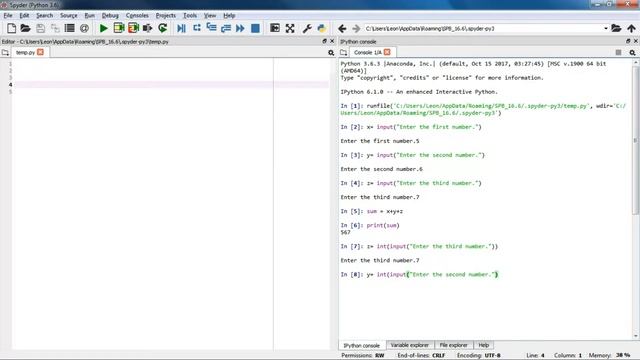Close the Console 1/A tab
This screenshot has width=640, height=360.
tap(387, 52)
